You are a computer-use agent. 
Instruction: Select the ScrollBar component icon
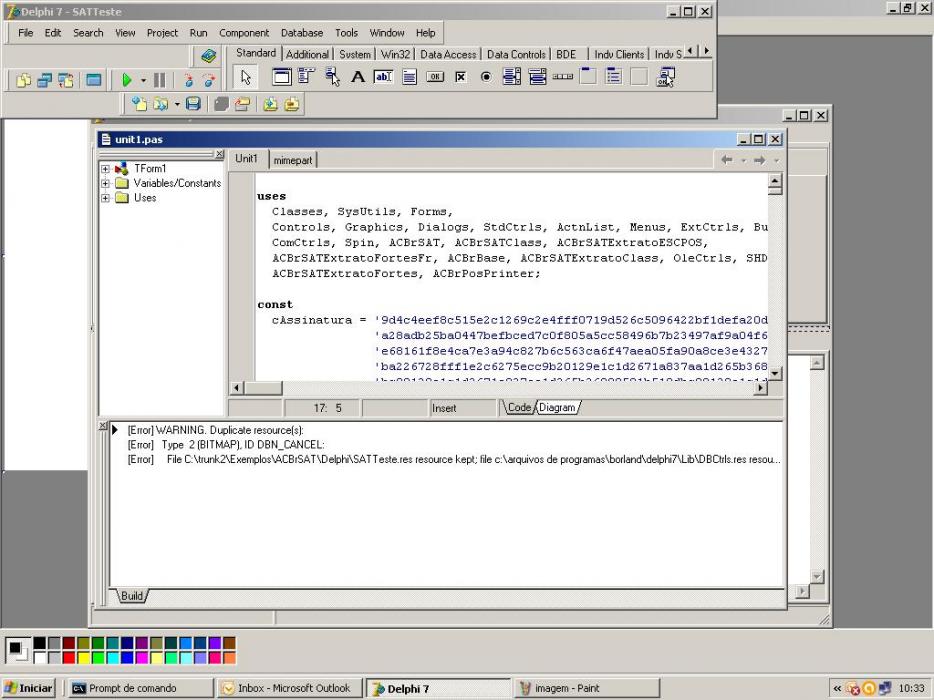(563, 76)
